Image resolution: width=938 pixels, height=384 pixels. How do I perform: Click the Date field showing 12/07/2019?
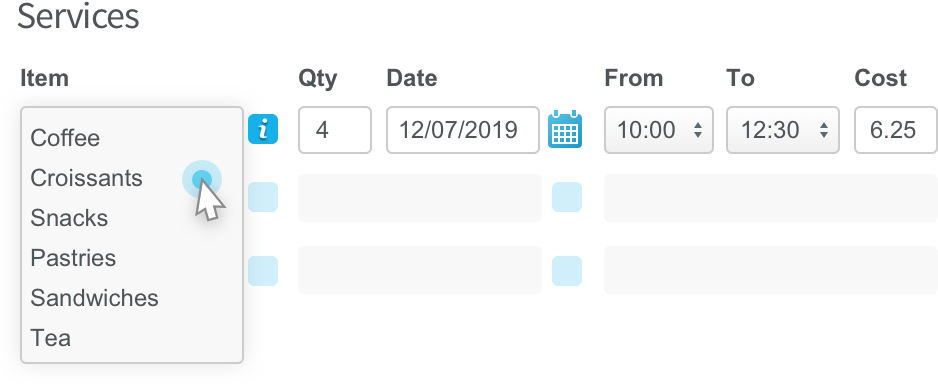[463, 130]
